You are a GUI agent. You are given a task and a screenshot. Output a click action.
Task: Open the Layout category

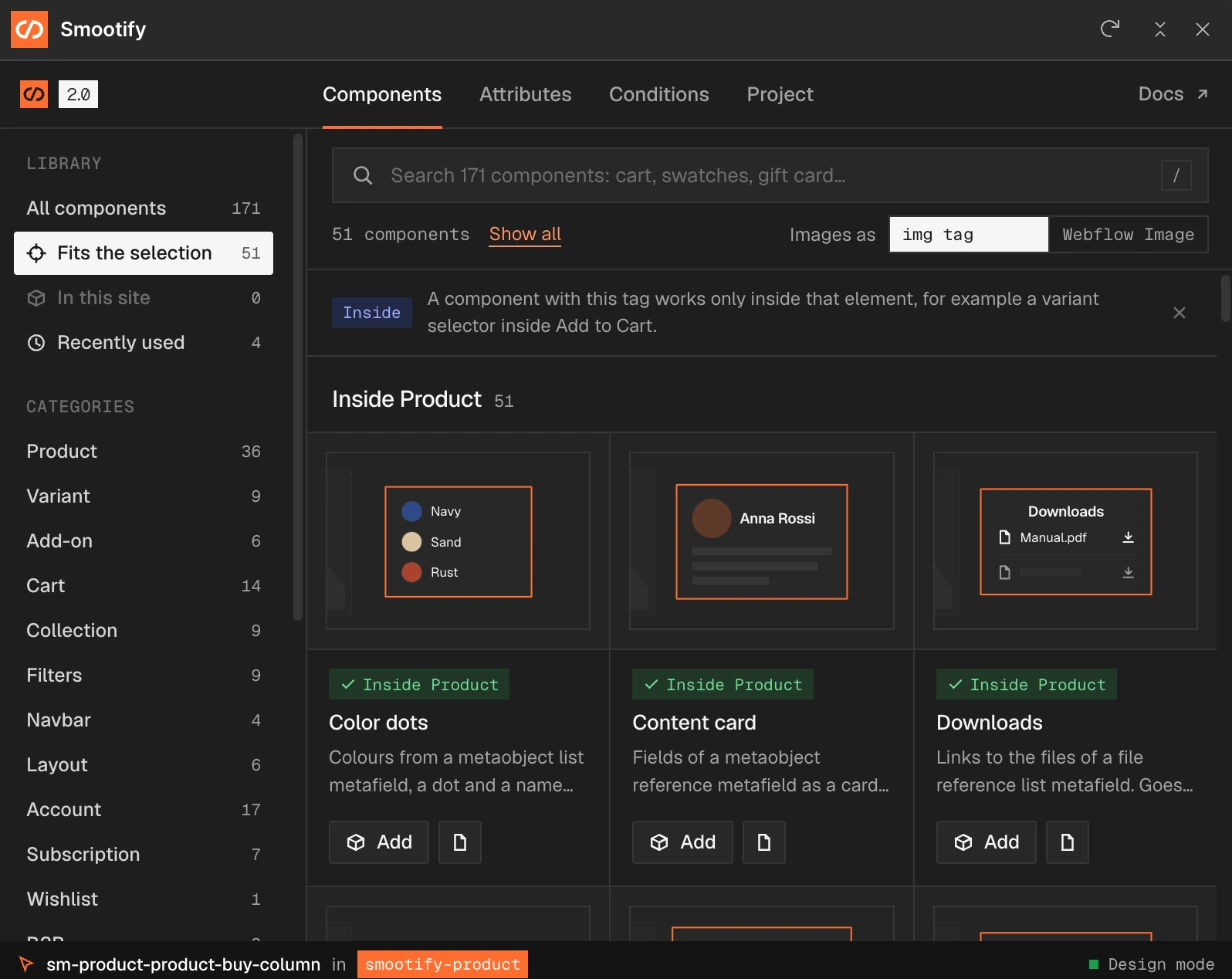[x=143, y=765]
